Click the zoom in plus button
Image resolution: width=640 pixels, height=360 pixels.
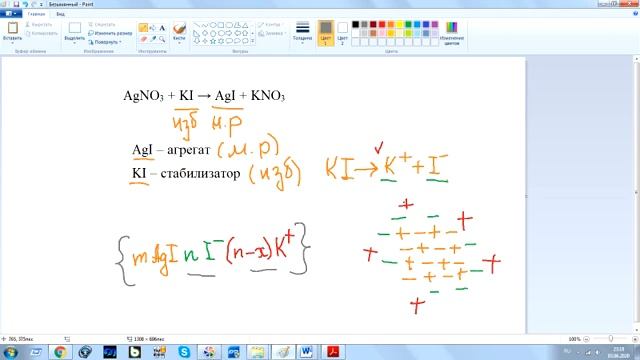[x=635, y=339]
